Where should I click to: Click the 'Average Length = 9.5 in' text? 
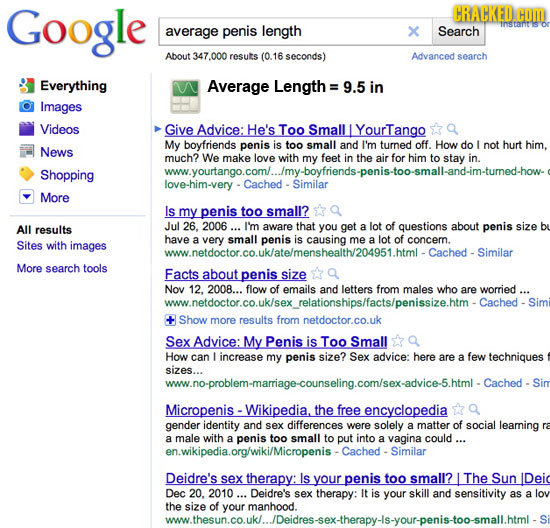coord(295,87)
